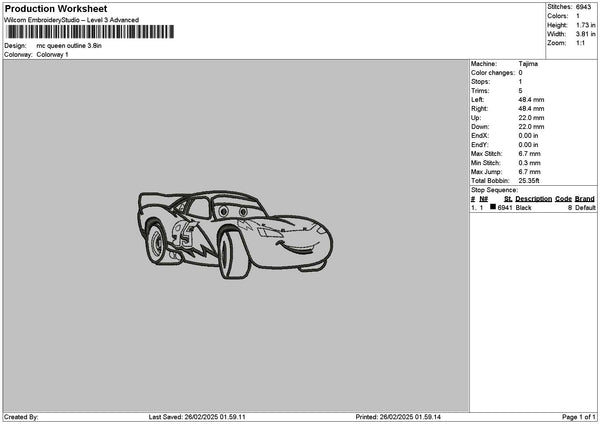The width and height of the screenshot is (600, 424).
Task: Click the Right value 48.4 mm
Action: 531,109
